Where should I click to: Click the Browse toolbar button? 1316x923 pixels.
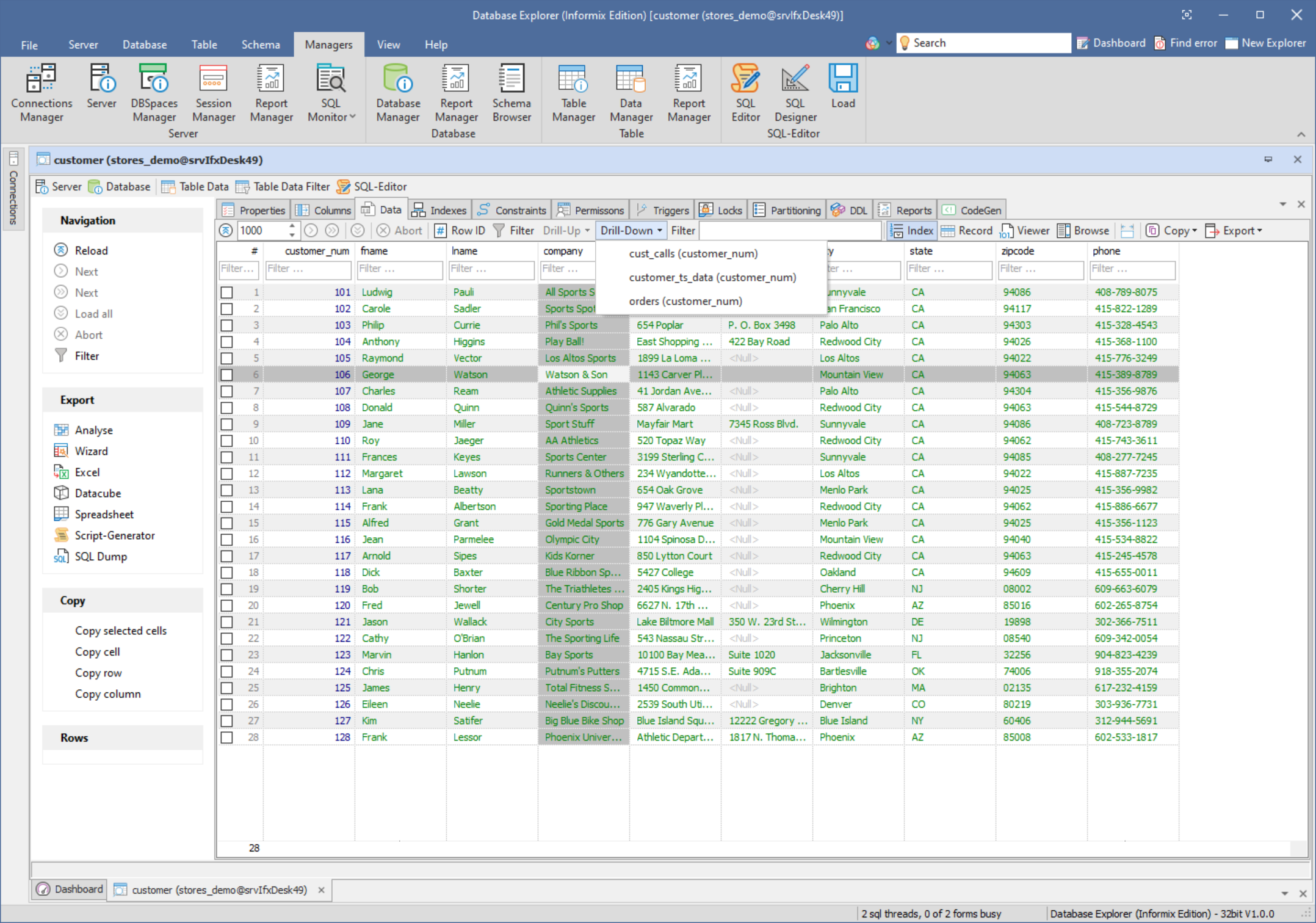click(x=1083, y=231)
